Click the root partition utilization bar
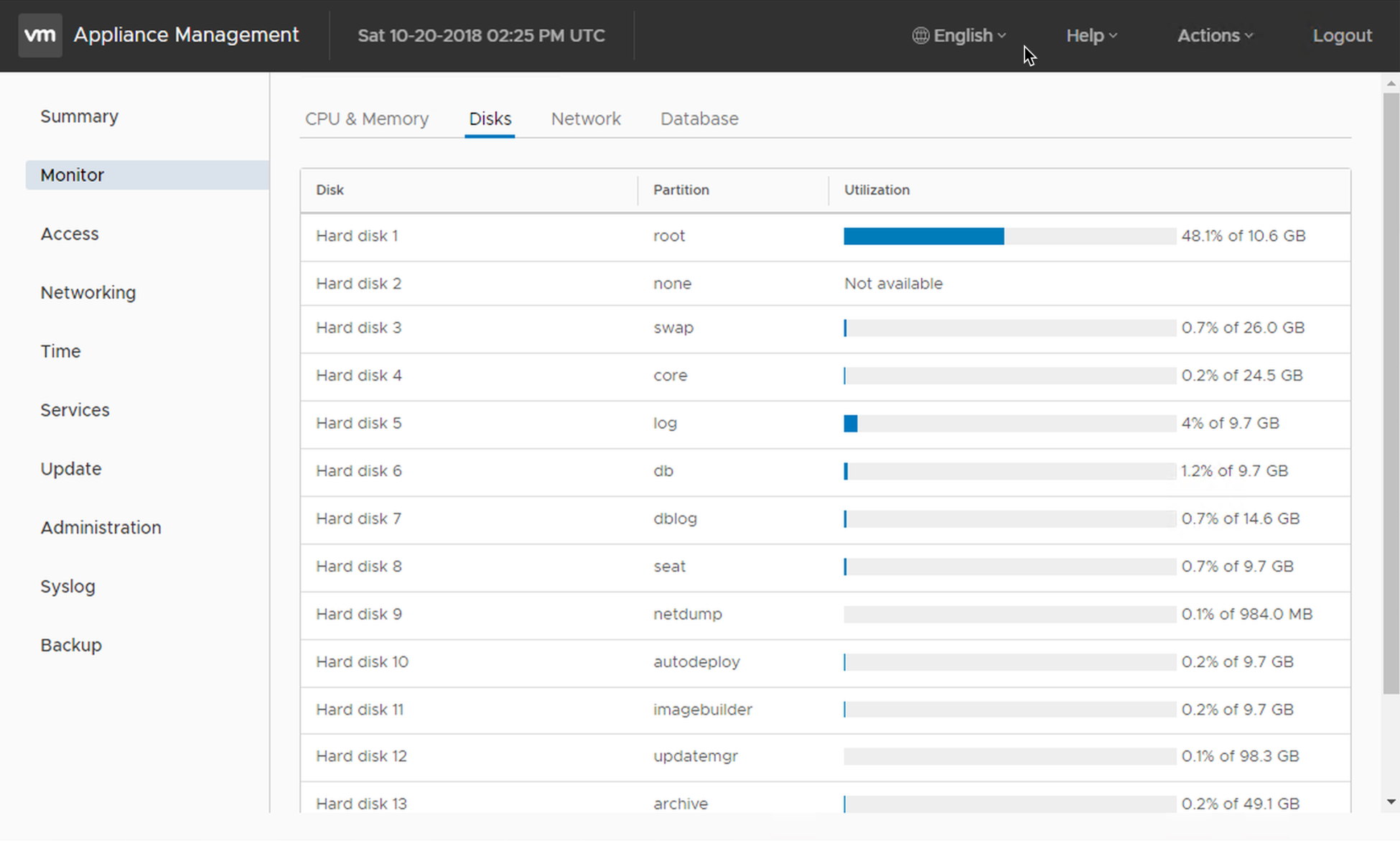The image size is (1400, 841). (x=1009, y=236)
